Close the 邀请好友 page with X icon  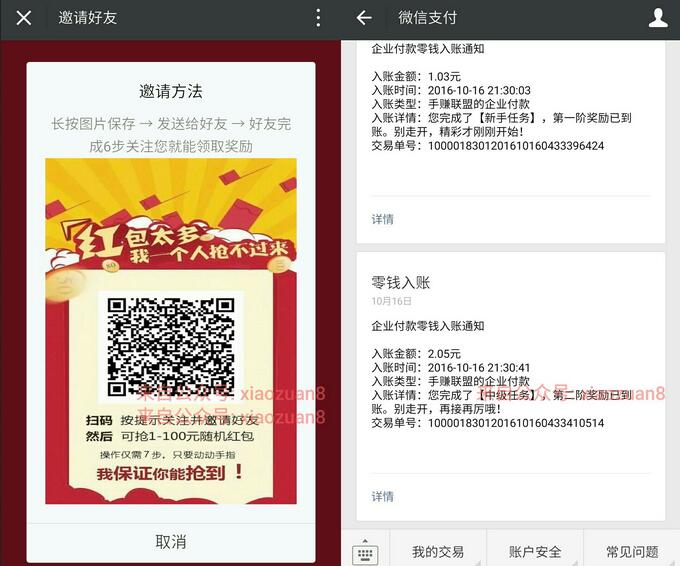23,18
